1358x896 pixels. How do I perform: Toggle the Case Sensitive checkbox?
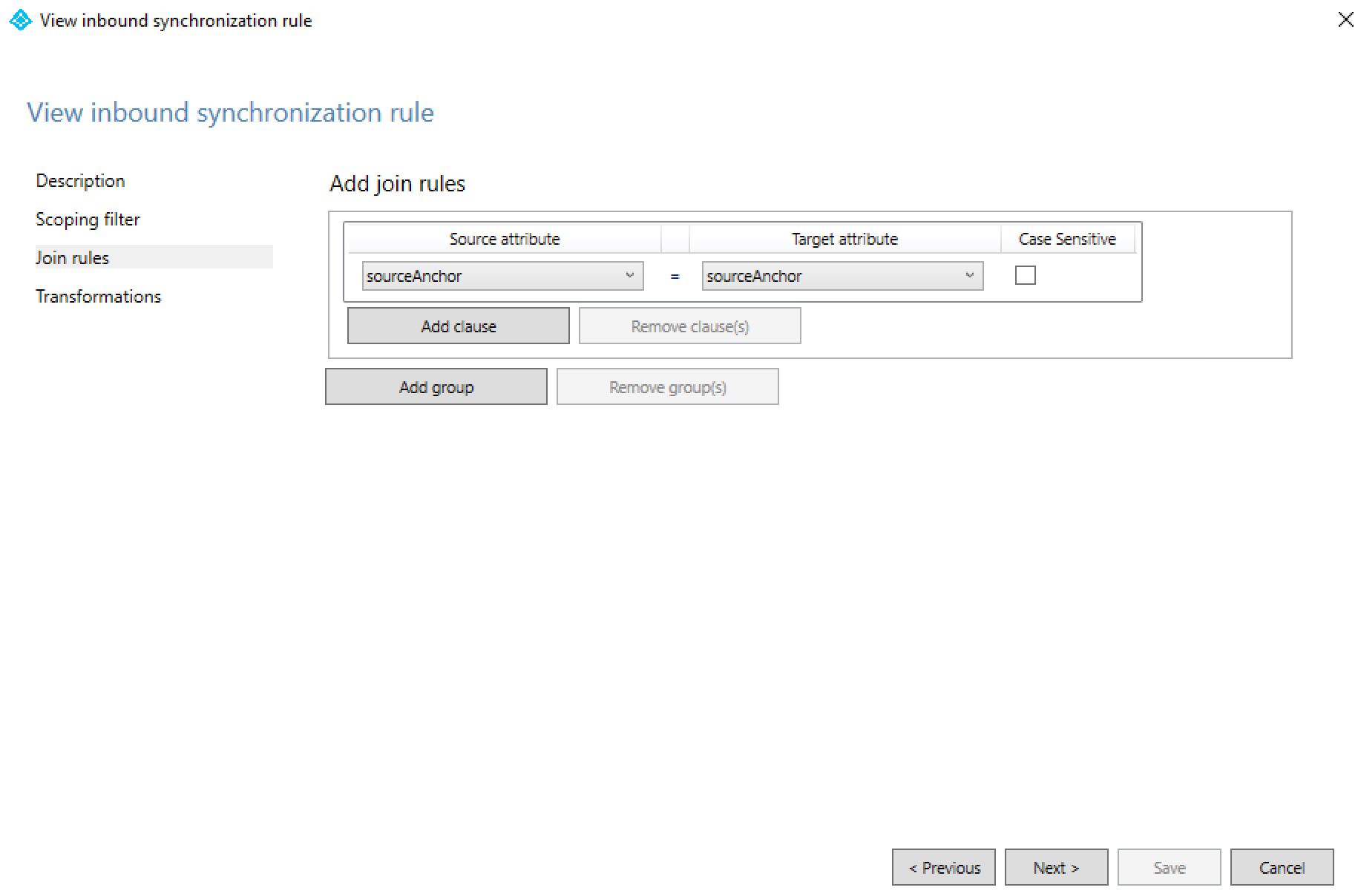click(x=1025, y=275)
